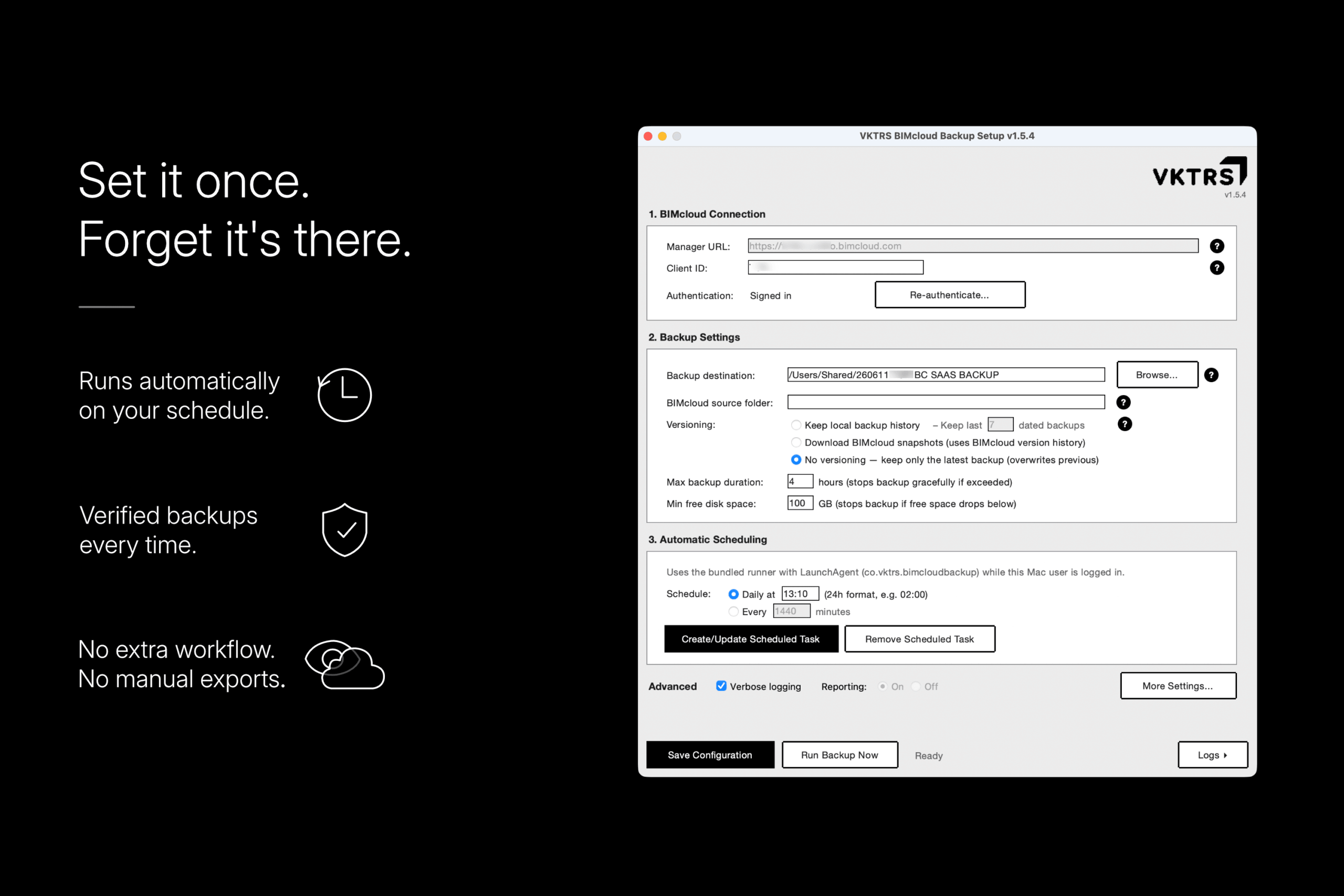The image size is (1344, 896).
Task: Browse for backup destination folder
Action: pyautogui.click(x=1157, y=375)
